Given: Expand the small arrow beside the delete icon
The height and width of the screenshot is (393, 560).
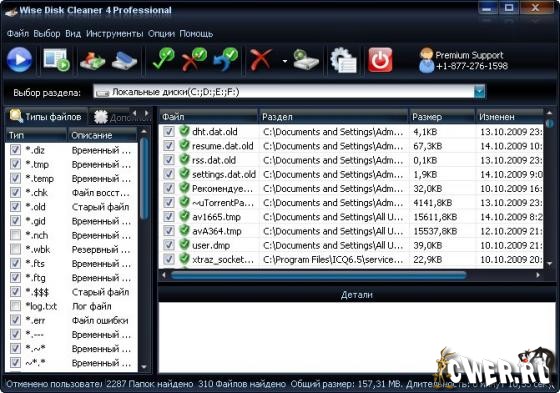Looking at the screenshot, I should click(285, 61).
